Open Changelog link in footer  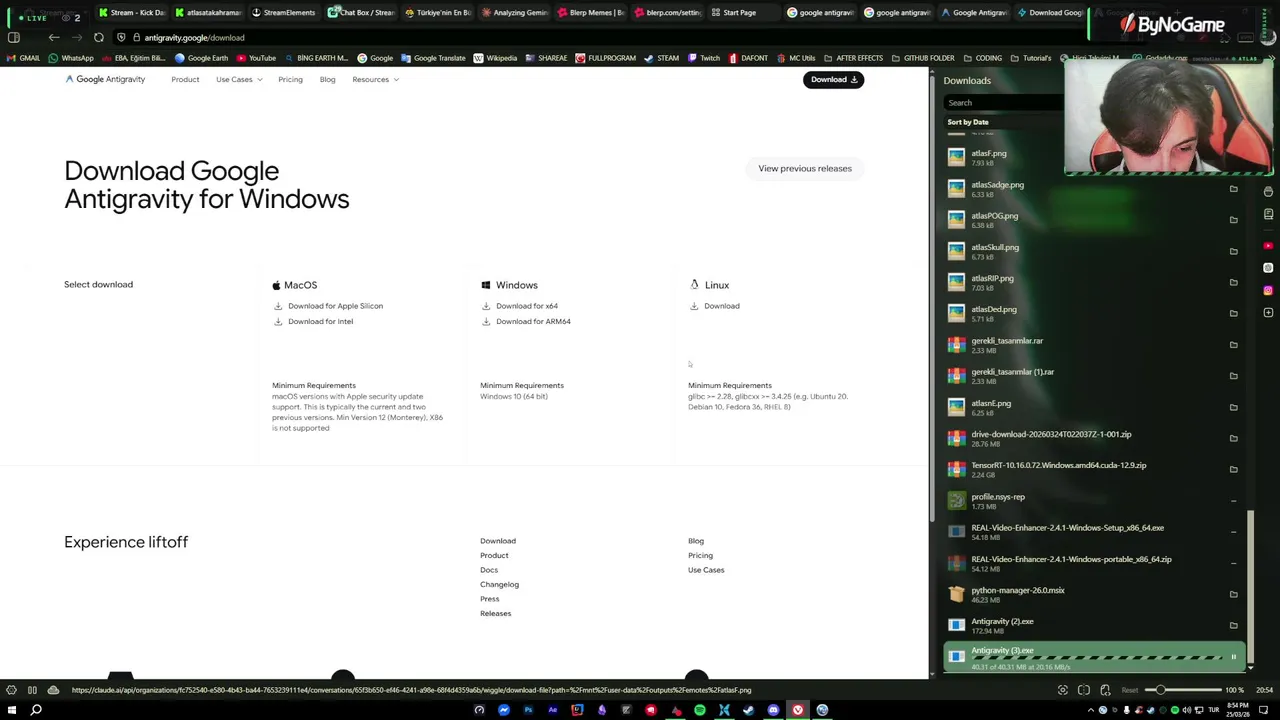499,584
